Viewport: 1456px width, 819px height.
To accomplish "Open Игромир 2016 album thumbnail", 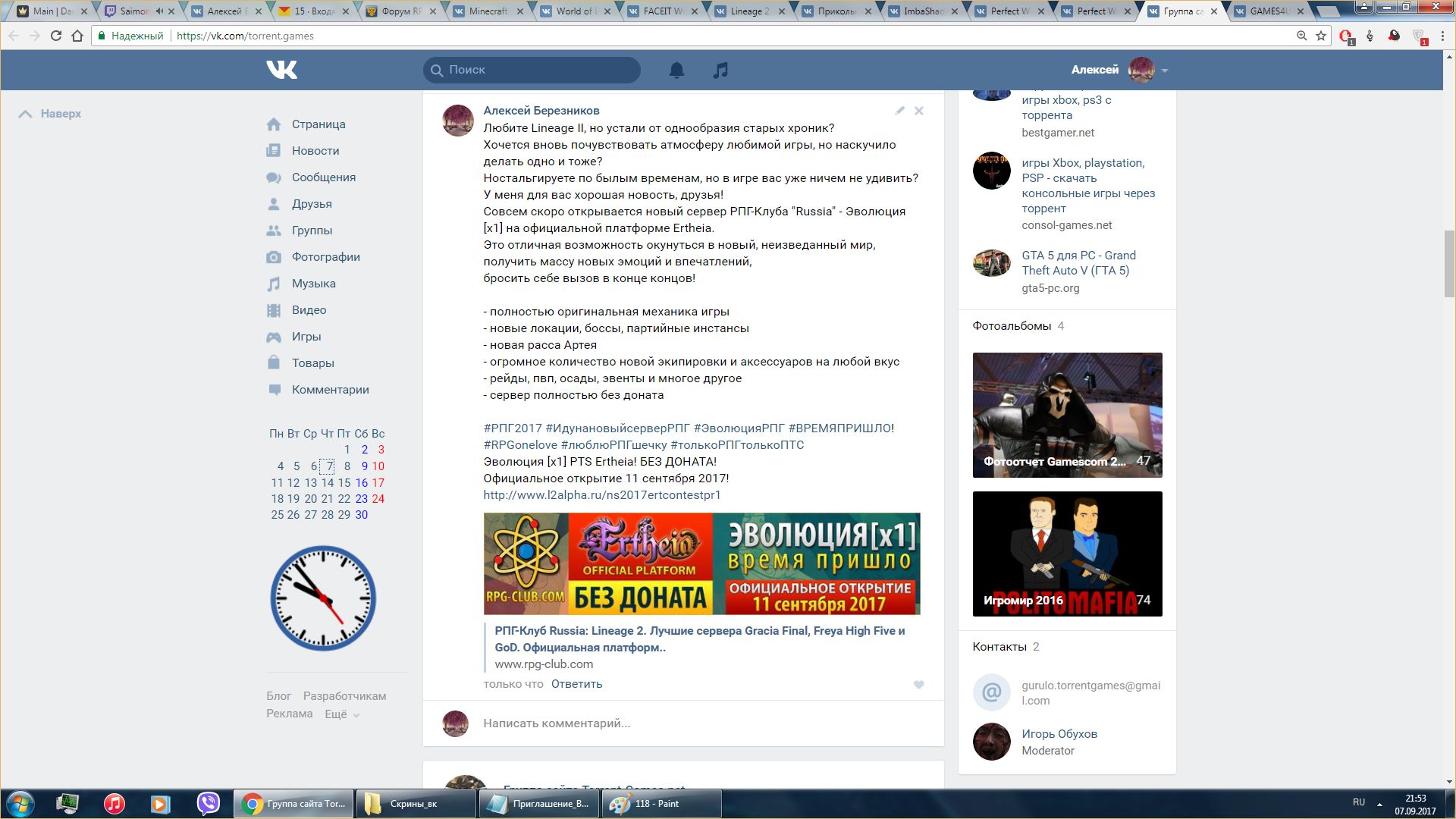I will 1067,554.
